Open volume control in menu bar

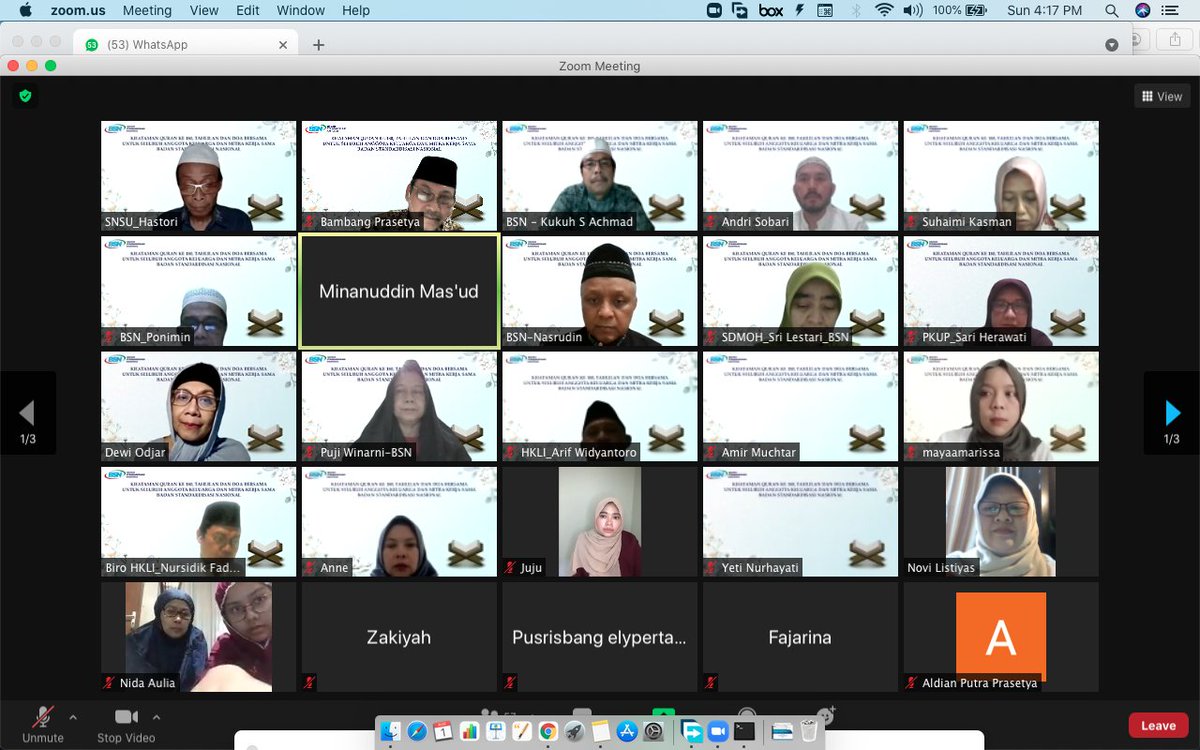tap(913, 10)
